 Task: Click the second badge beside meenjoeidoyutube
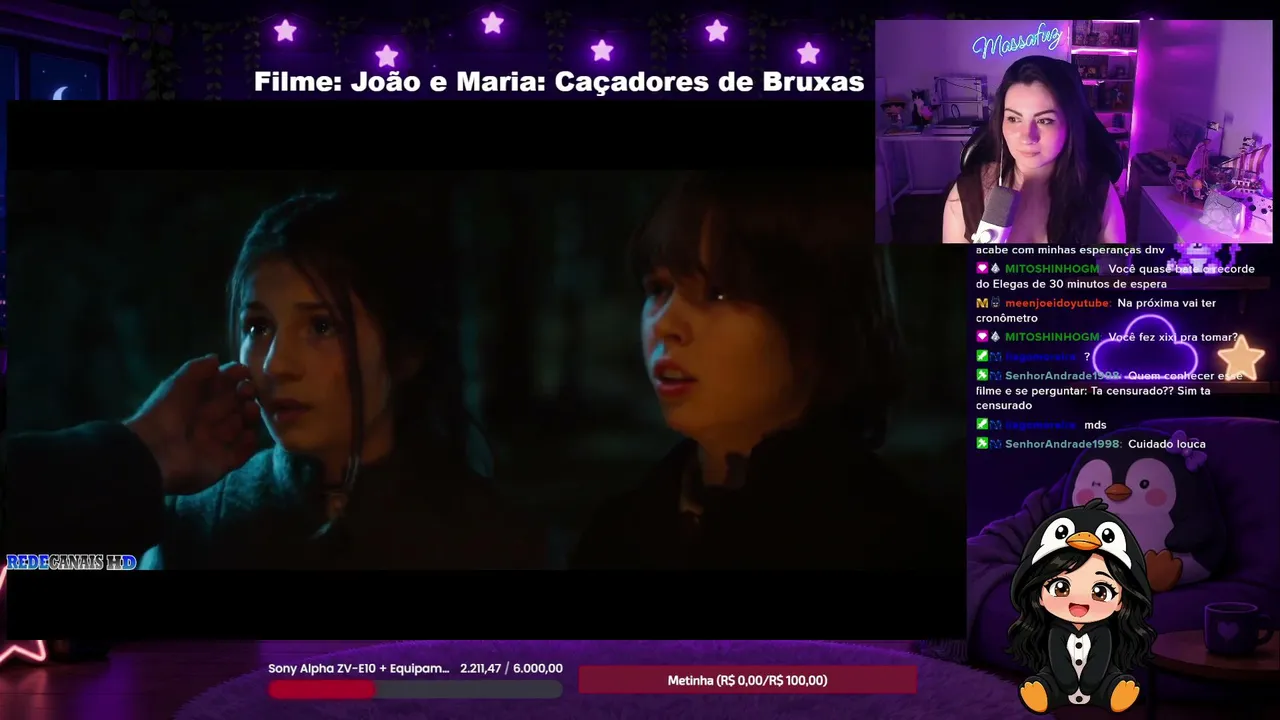click(x=995, y=303)
